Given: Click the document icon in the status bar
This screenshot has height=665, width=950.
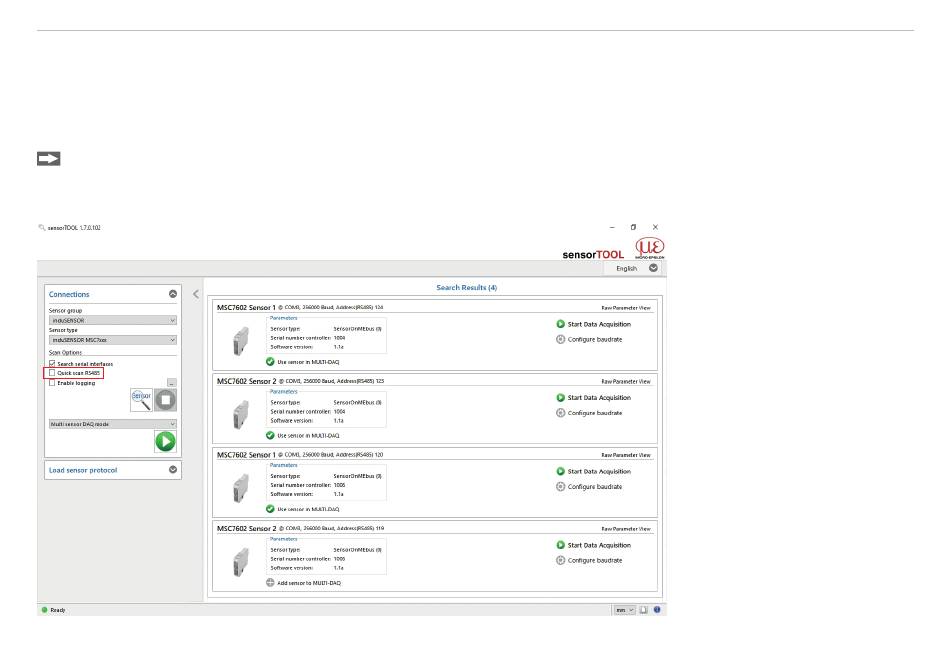Looking at the screenshot, I should click(x=643, y=610).
